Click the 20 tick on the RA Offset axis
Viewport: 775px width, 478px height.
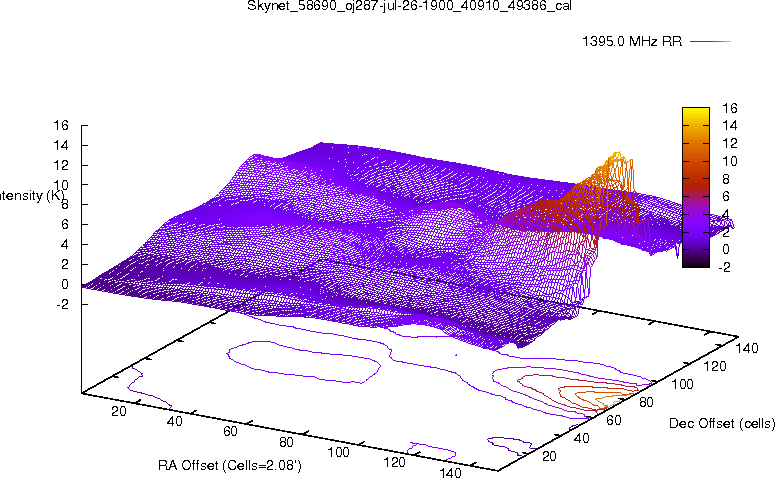(119, 411)
